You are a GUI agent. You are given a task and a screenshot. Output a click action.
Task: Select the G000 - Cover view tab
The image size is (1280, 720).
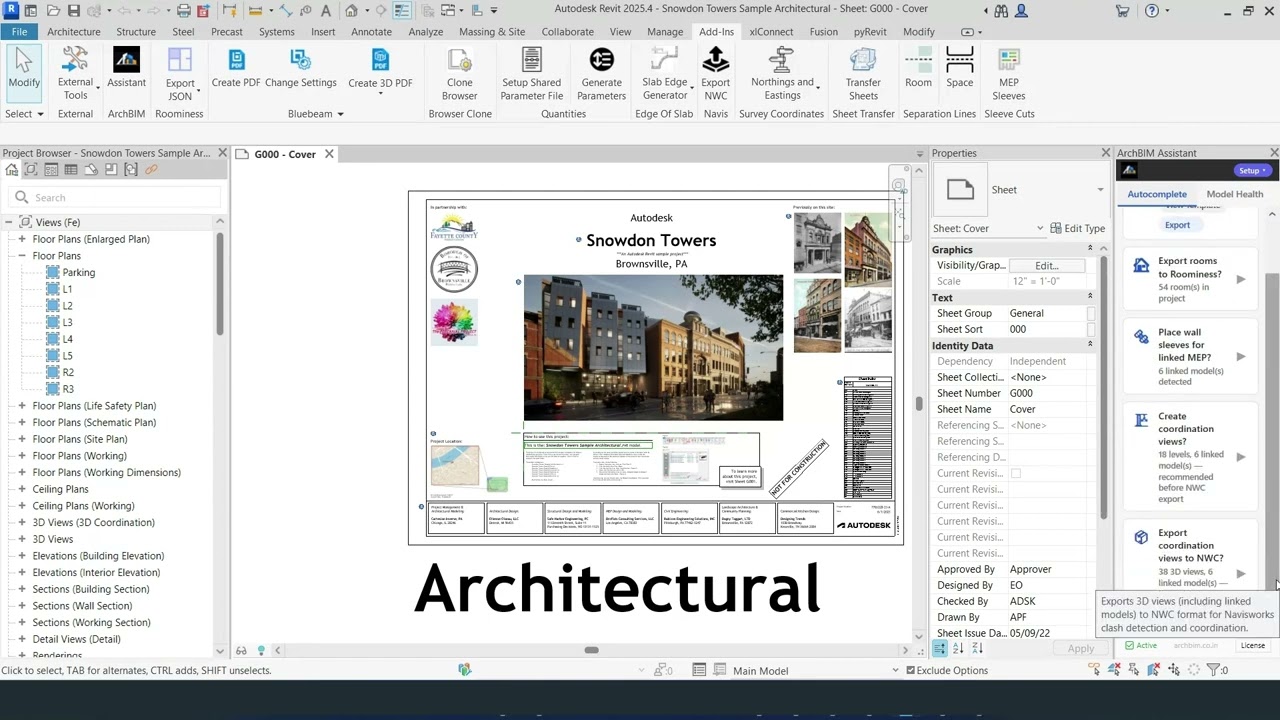click(x=285, y=154)
